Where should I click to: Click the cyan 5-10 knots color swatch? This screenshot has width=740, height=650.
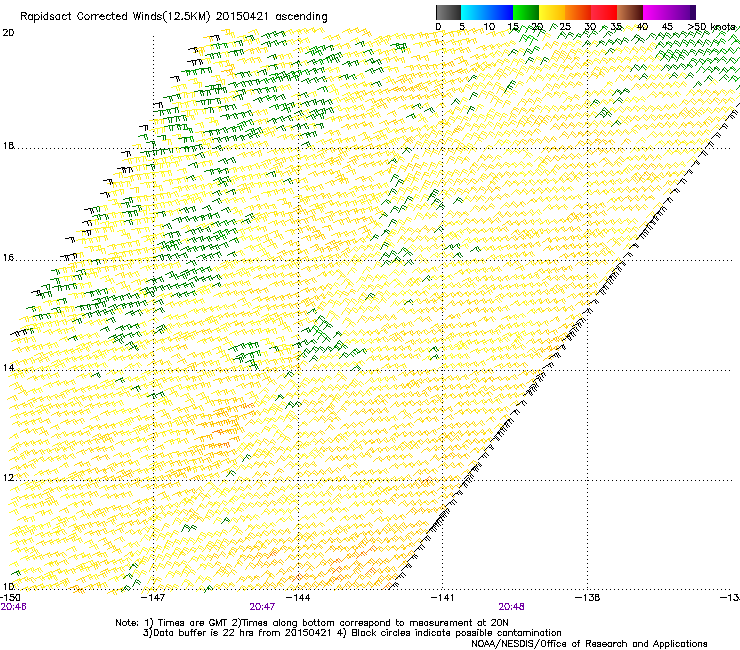click(x=474, y=13)
